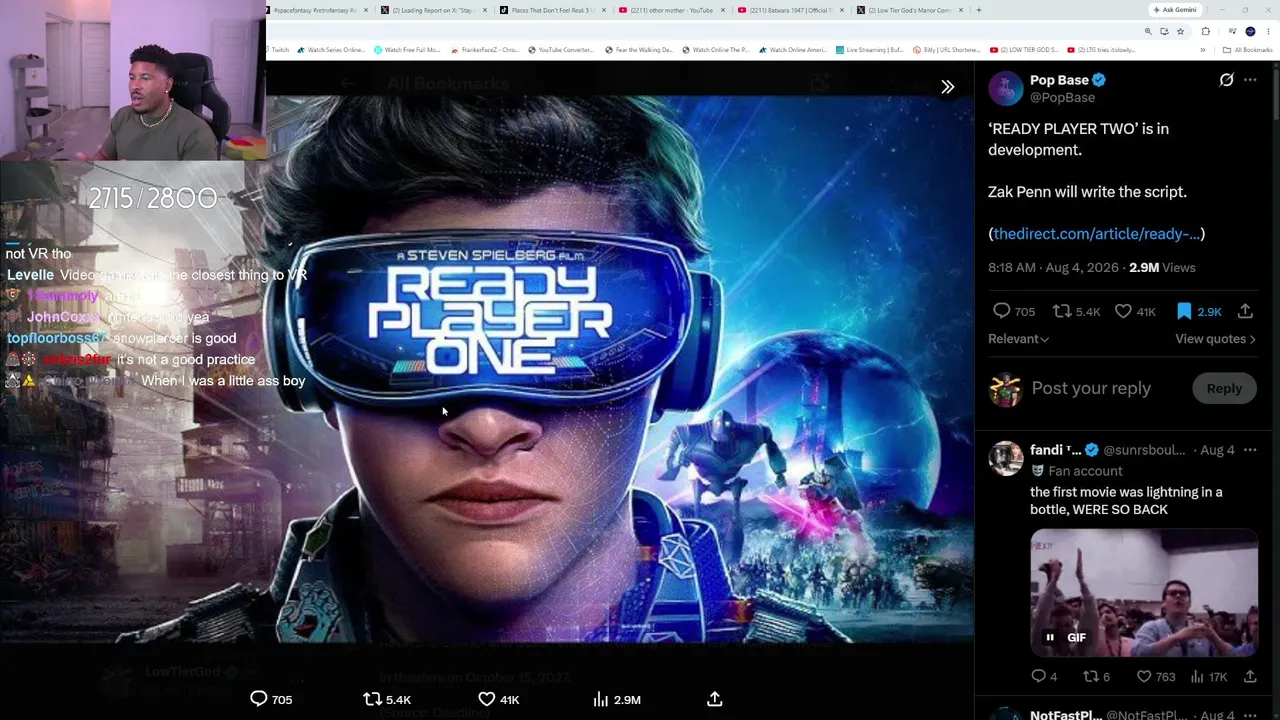This screenshot has width=1280, height=720.
Task: Open thedirect.com article link
Action: [1096, 234]
